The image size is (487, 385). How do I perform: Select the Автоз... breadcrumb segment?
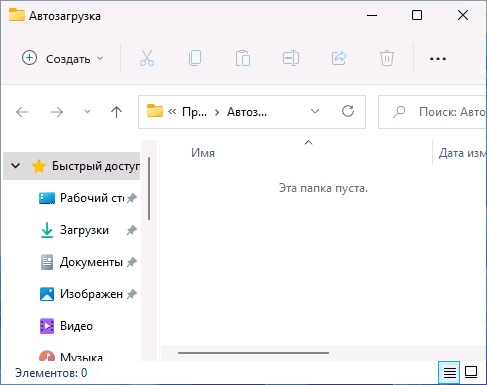point(247,112)
